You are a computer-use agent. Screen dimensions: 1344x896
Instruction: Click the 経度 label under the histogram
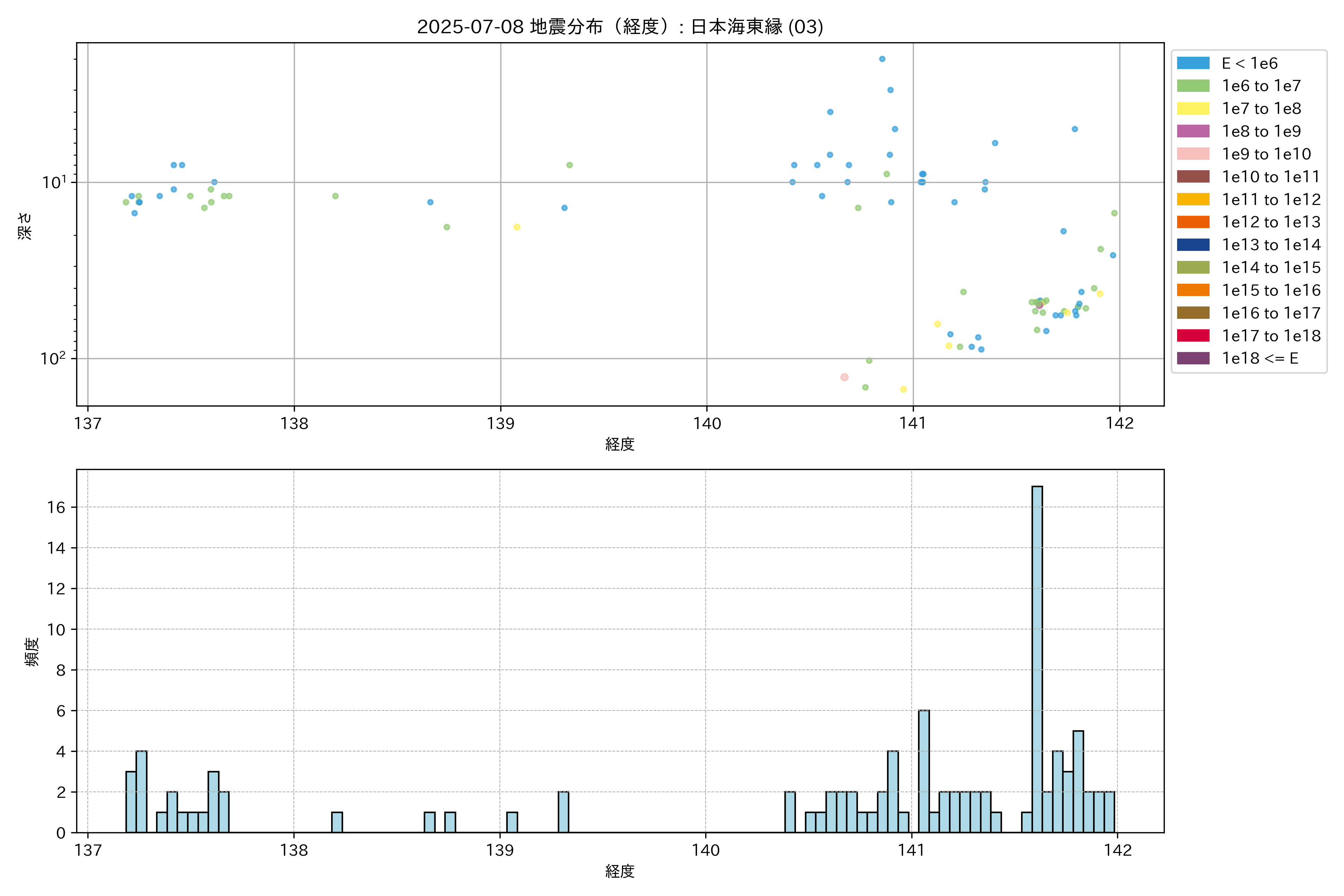coord(620,871)
